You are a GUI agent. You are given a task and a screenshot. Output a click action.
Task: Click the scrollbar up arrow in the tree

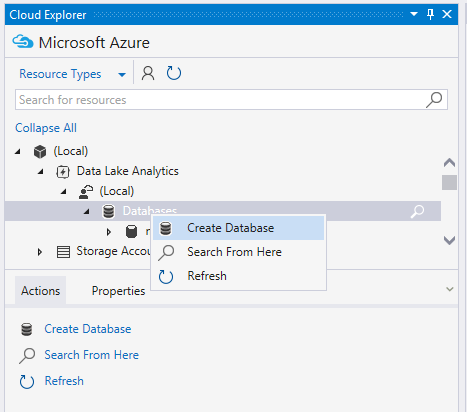[449, 163]
